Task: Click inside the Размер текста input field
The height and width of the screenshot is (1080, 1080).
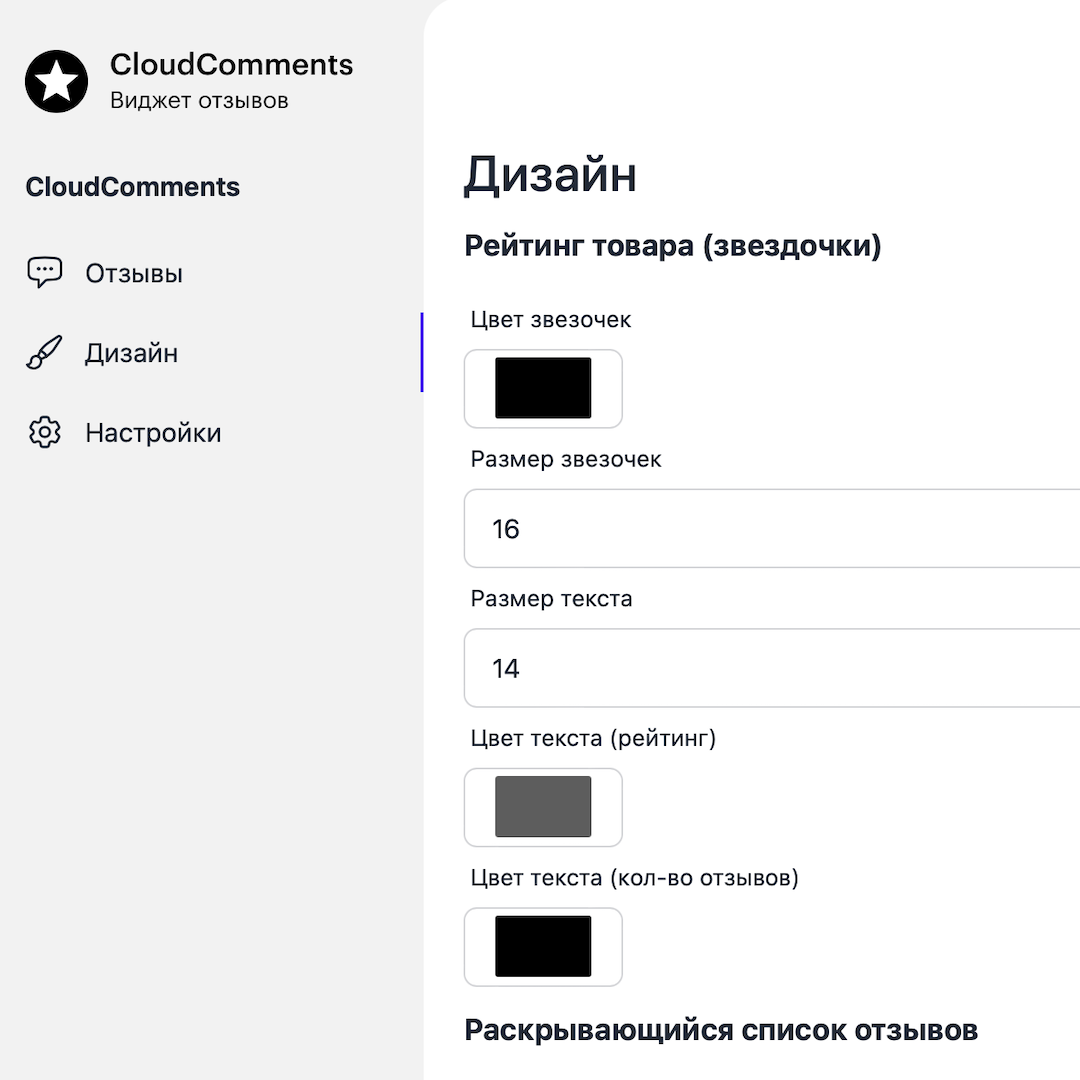Action: (700, 668)
